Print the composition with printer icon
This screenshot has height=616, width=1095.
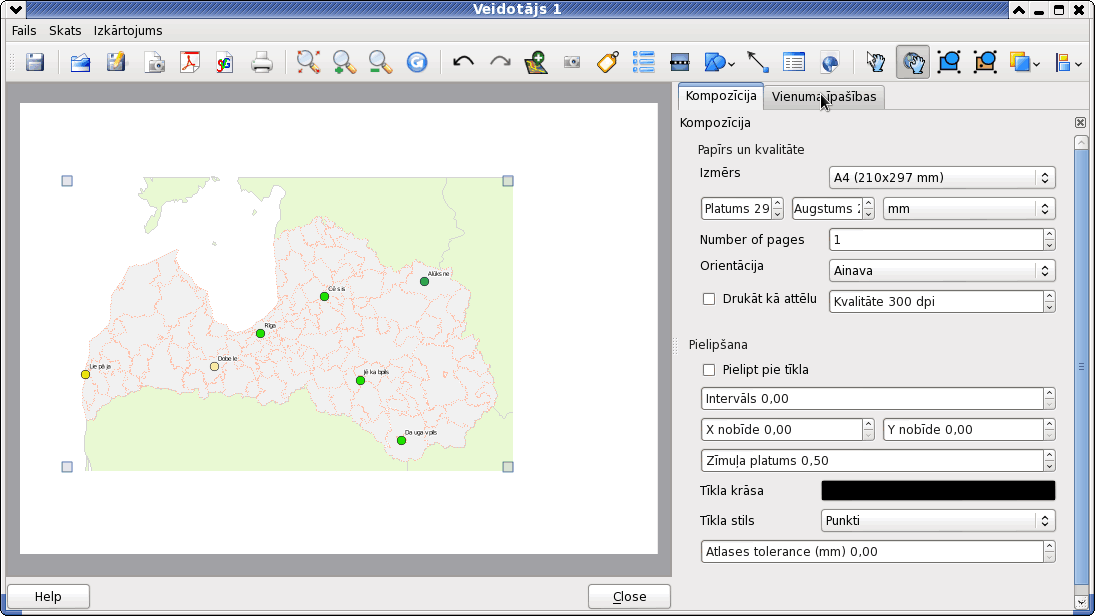(262, 63)
